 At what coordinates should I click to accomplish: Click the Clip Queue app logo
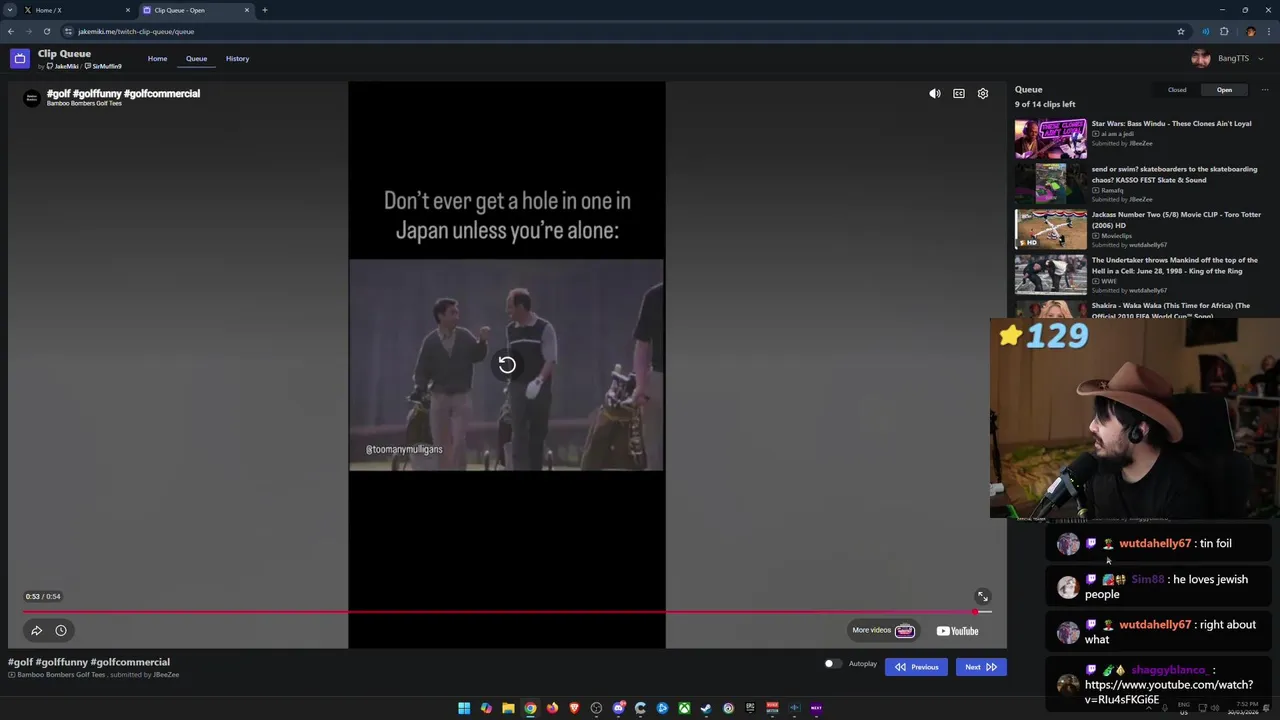pos(20,59)
